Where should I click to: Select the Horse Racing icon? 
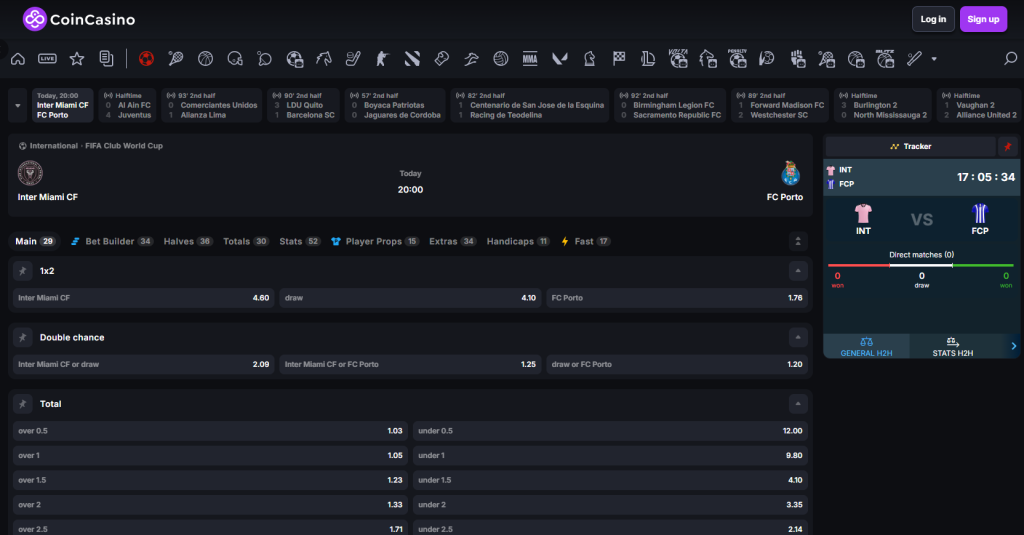(x=324, y=59)
